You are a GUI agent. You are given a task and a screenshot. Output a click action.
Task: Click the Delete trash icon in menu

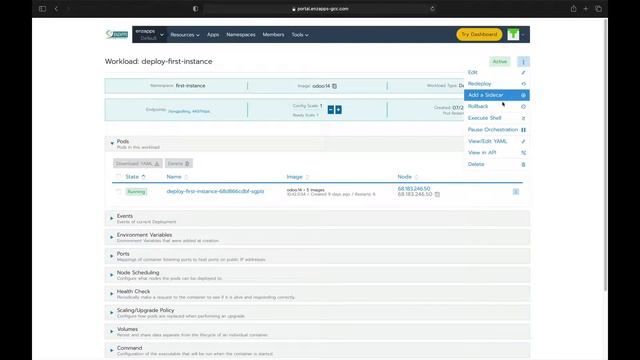[523, 164]
